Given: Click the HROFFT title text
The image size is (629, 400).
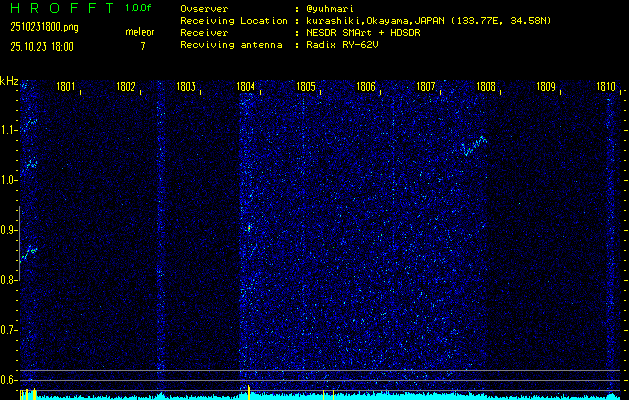Looking at the screenshot, I should click(62, 8).
